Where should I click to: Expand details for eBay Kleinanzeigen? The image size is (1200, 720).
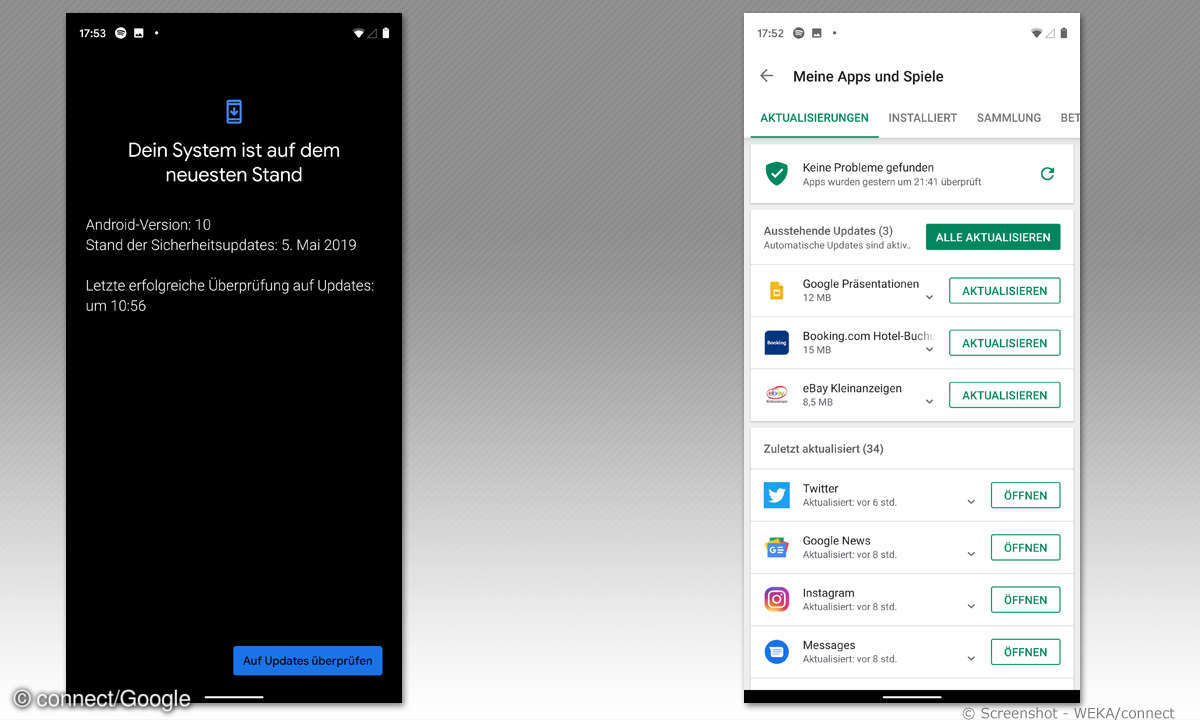(930, 401)
